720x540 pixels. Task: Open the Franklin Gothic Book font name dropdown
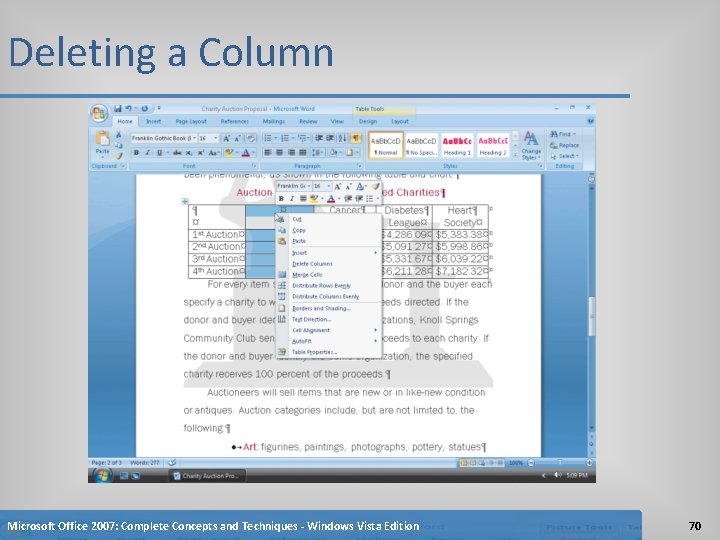[x=194, y=138]
